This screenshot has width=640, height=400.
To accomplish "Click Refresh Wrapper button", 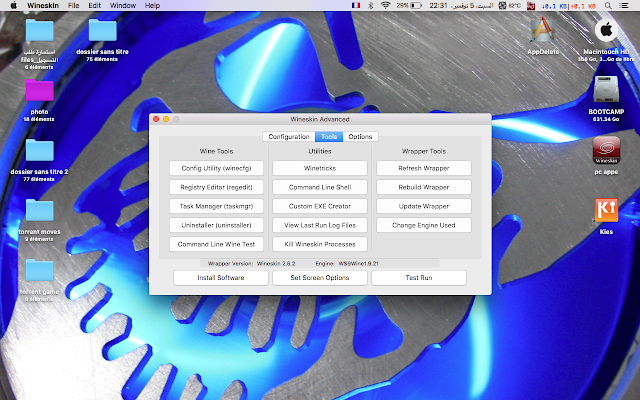I will (424, 168).
